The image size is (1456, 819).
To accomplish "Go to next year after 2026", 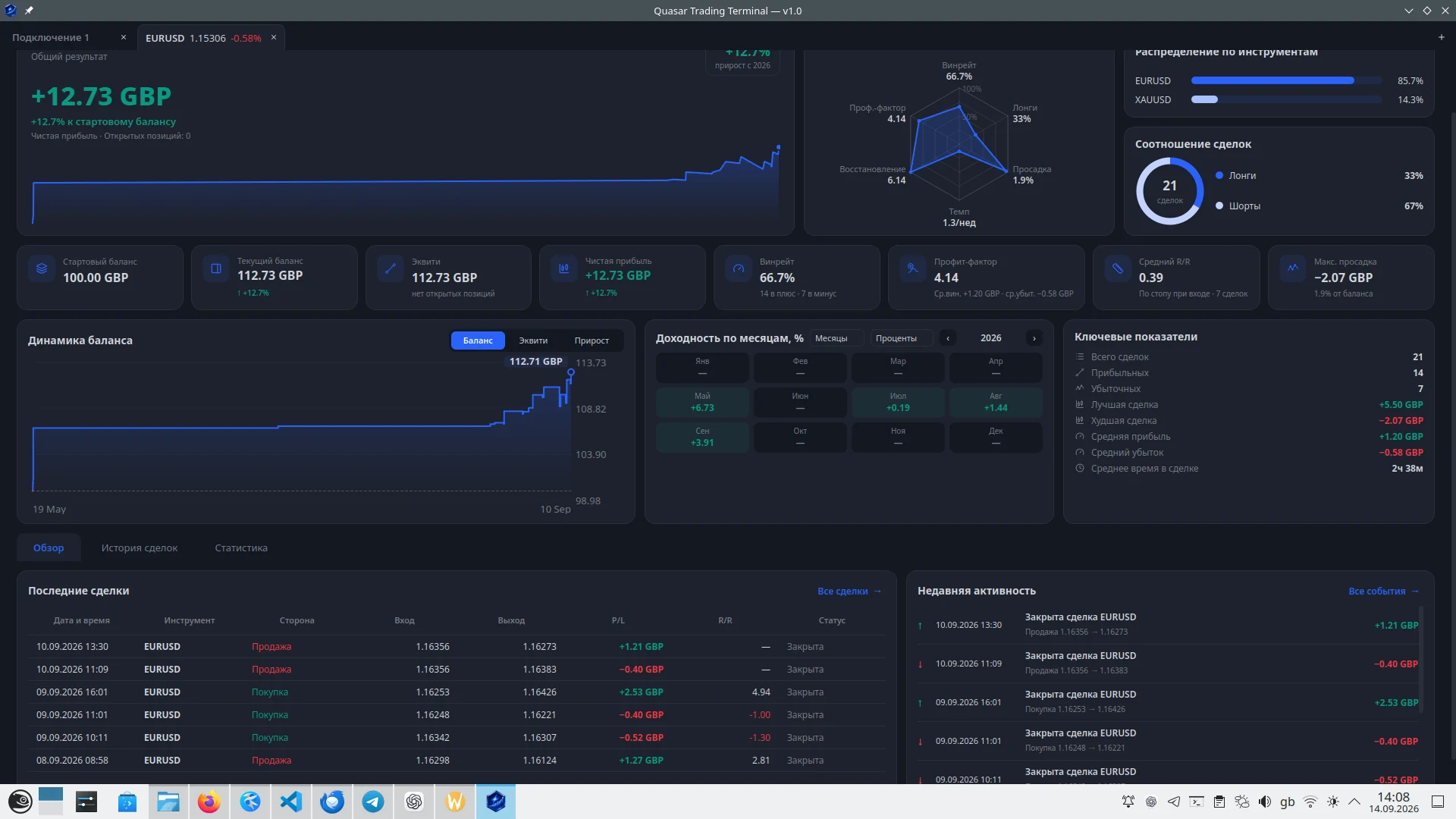I will pos(1034,338).
